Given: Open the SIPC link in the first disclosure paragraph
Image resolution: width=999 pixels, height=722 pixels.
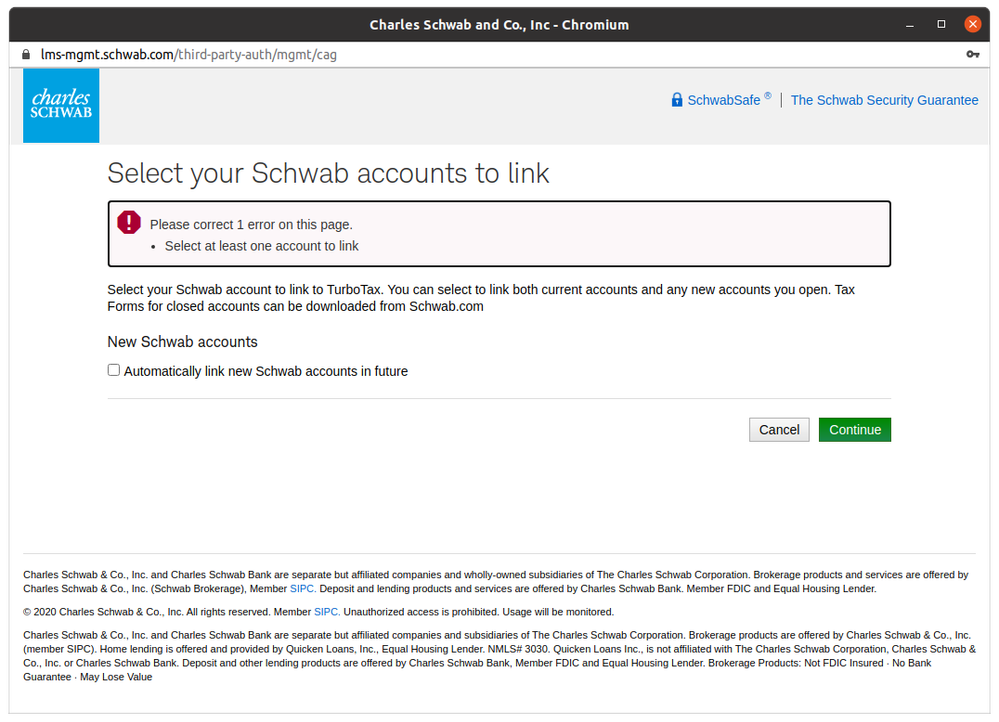Looking at the screenshot, I should [303, 589].
